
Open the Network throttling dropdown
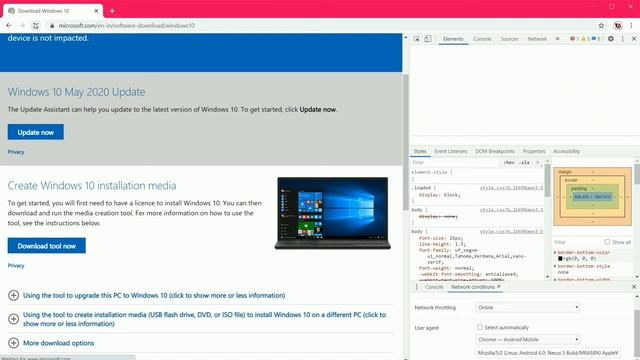tap(527, 307)
